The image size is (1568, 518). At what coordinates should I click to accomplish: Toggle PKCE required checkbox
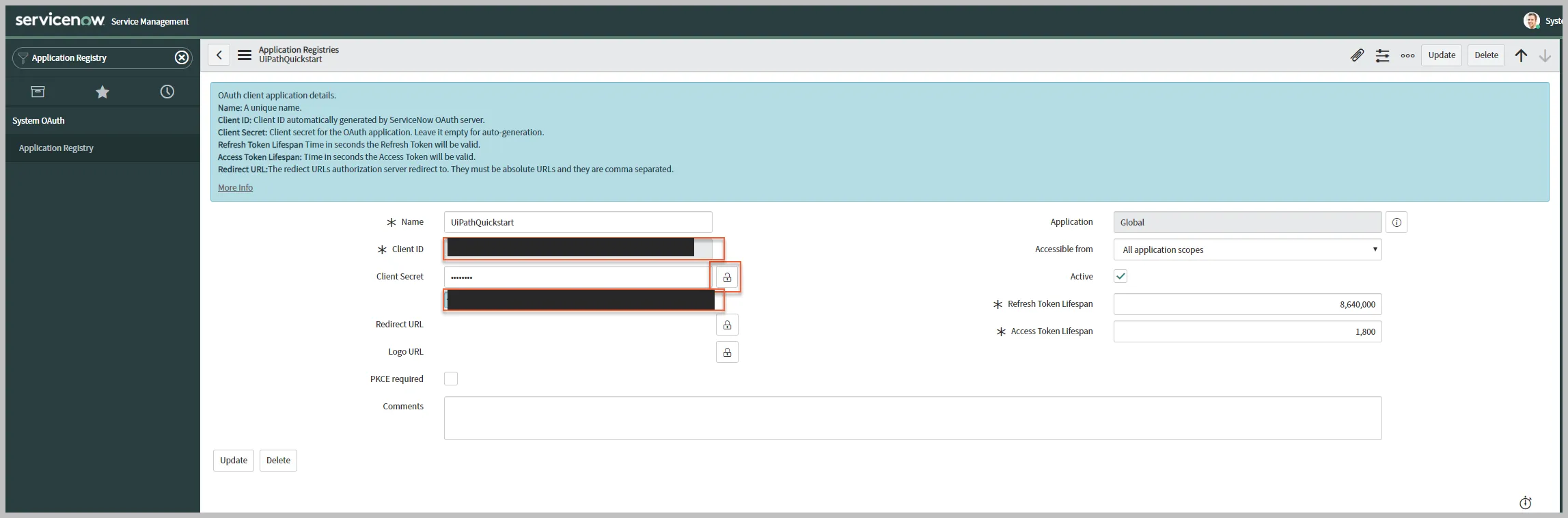[451, 379]
